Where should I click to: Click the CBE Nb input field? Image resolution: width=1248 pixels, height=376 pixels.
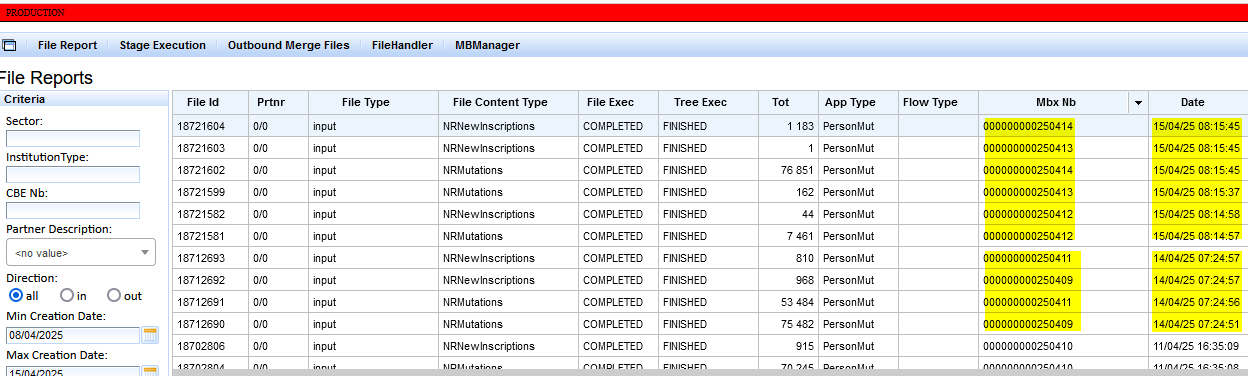click(73, 210)
